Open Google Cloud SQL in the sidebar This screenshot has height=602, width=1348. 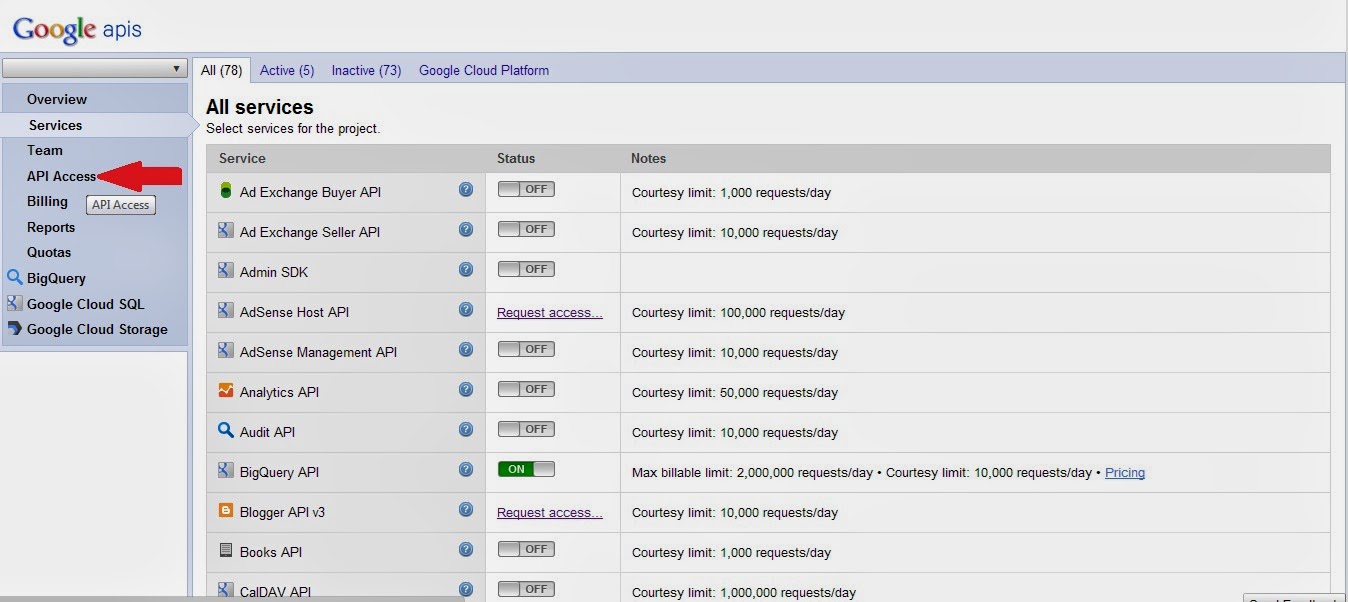[86, 304]
